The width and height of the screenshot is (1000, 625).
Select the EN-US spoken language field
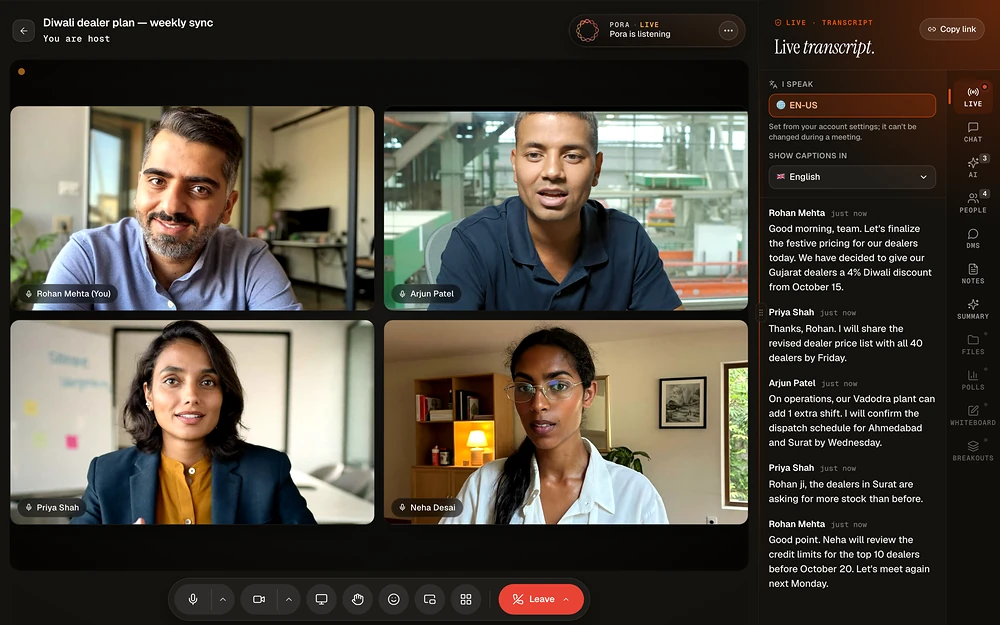(852, 105)
